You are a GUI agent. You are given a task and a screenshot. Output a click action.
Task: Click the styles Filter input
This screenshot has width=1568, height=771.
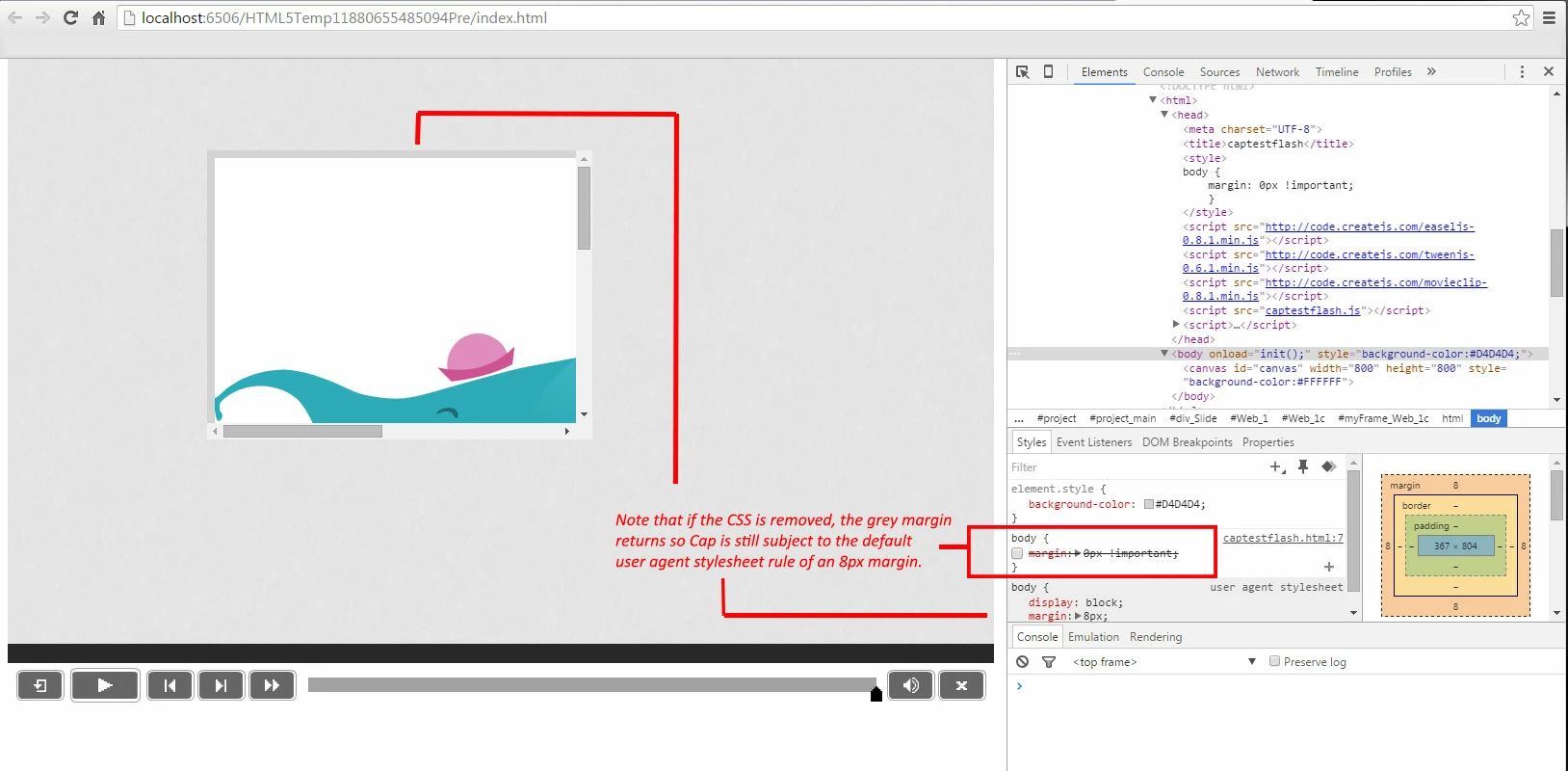click(1137, 467)
